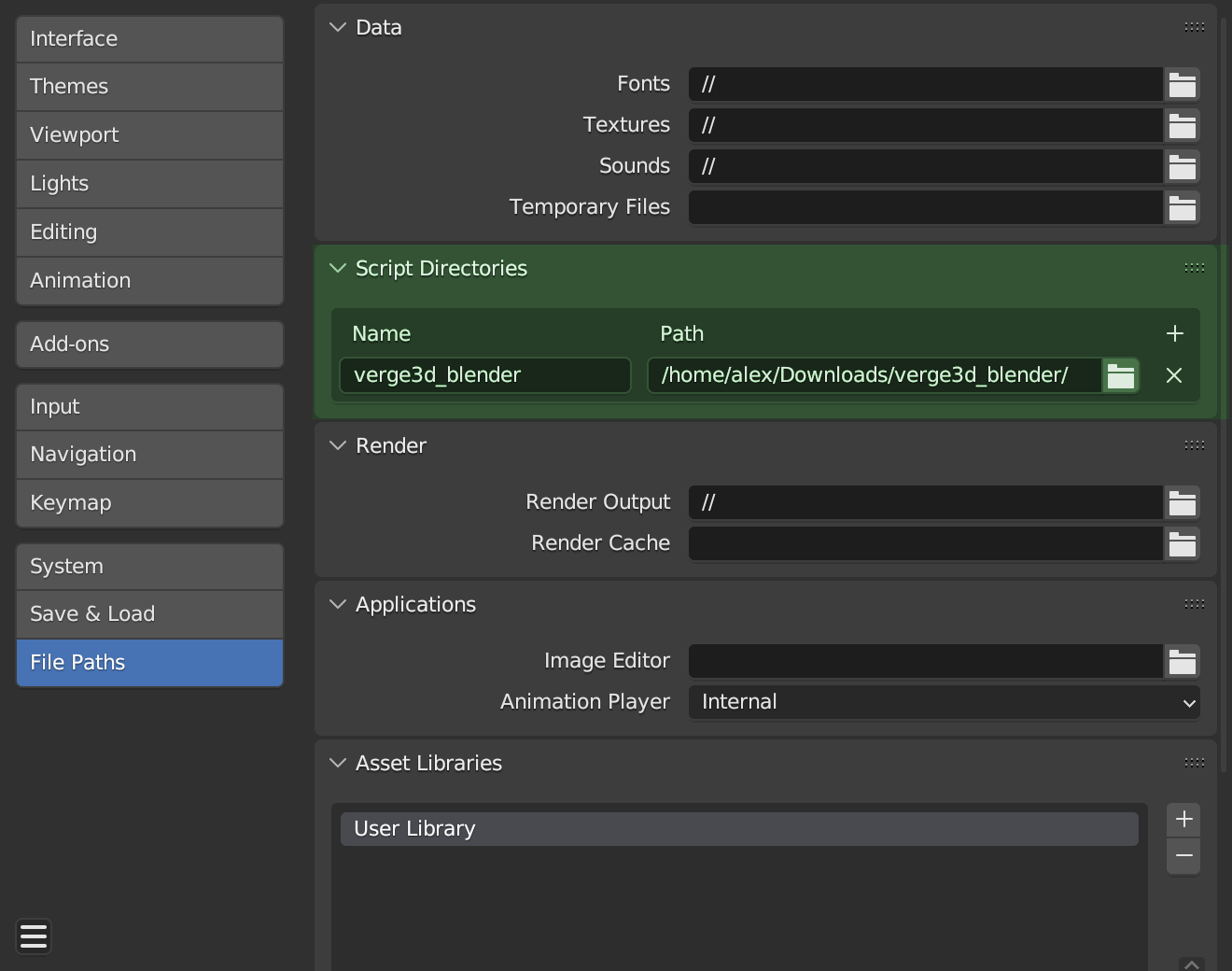This screenshot has width=1232, height=971.
Task: Collapse the Script Directories panel
Action: (x=338, y=268)
